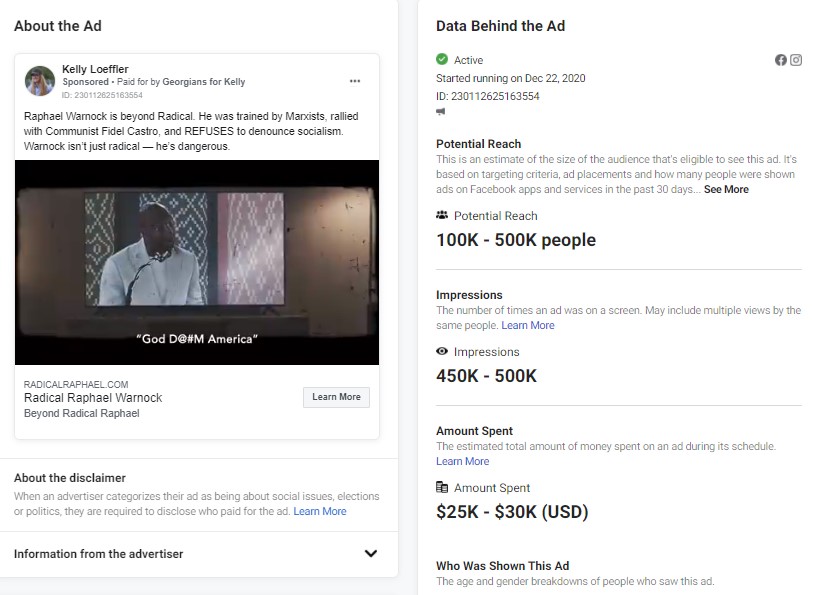
Task: Click the '$25K - $30K (USD)' amount value
Action: [x=512, y=512]
